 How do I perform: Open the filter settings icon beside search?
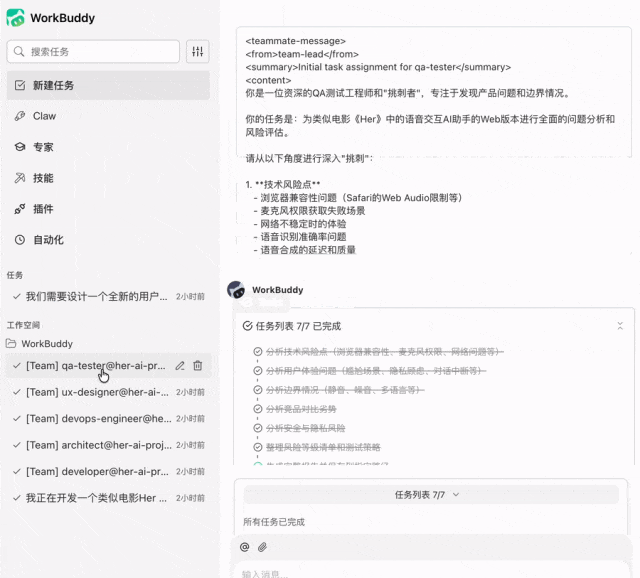197,52
